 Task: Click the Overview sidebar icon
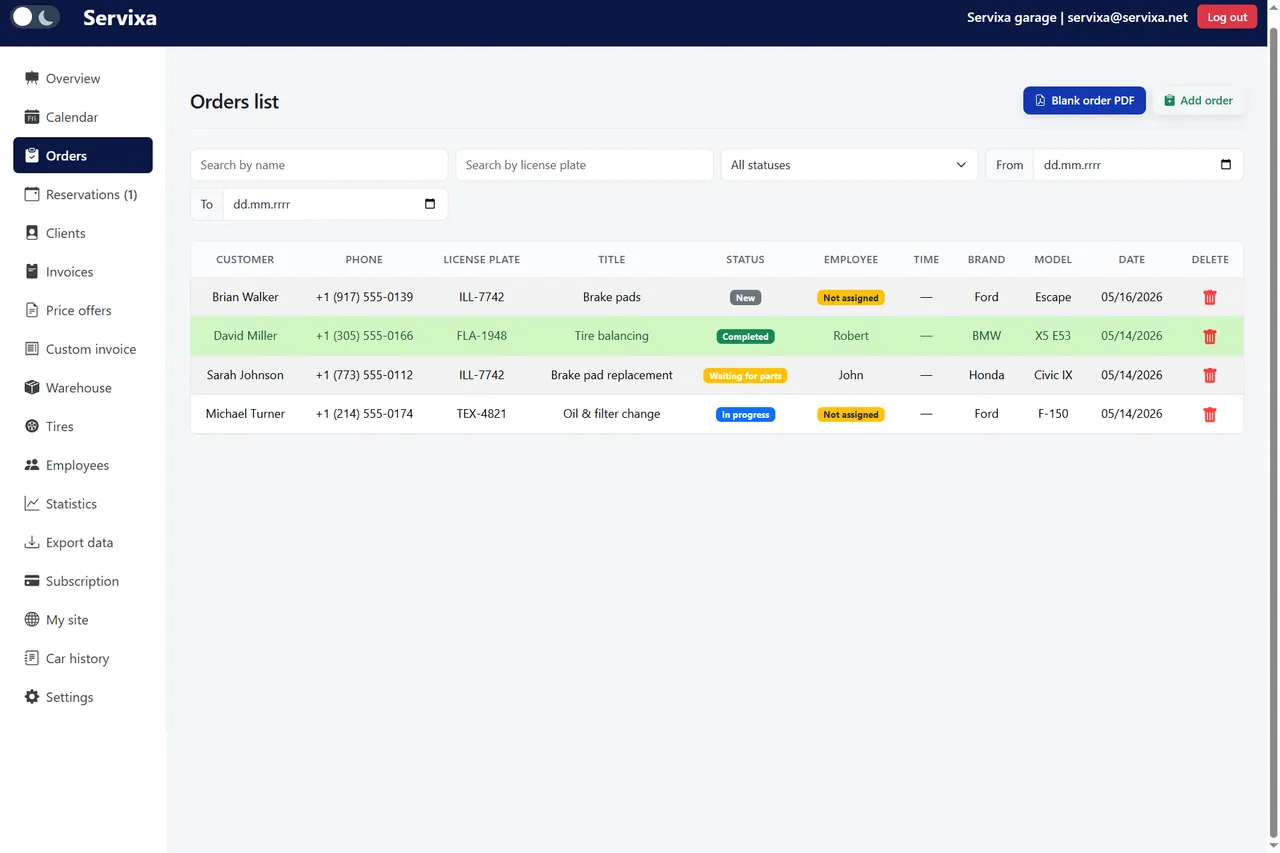point(32,78)
